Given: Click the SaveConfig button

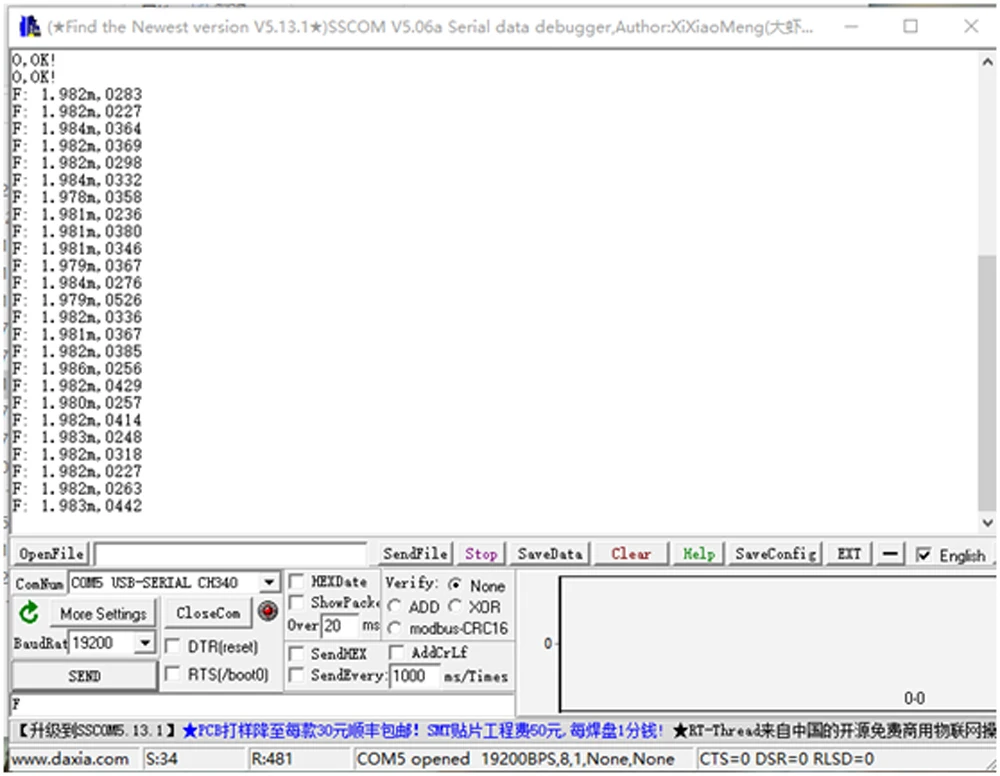Looking at the screenshot, I should 776,553.
